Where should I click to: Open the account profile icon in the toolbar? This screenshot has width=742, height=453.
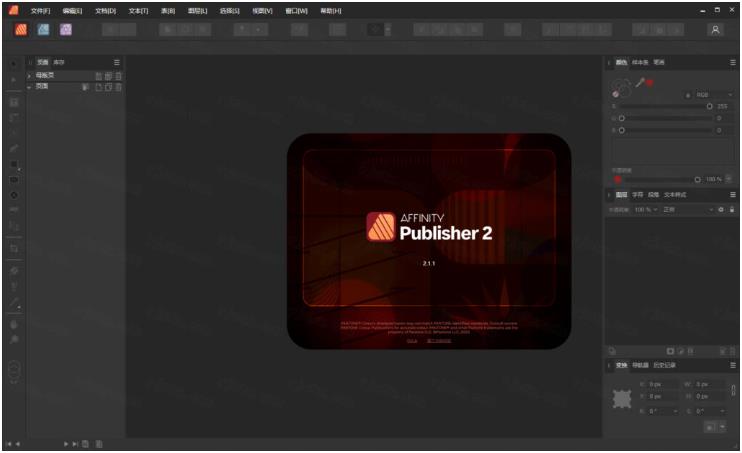[x=715, y=30]
